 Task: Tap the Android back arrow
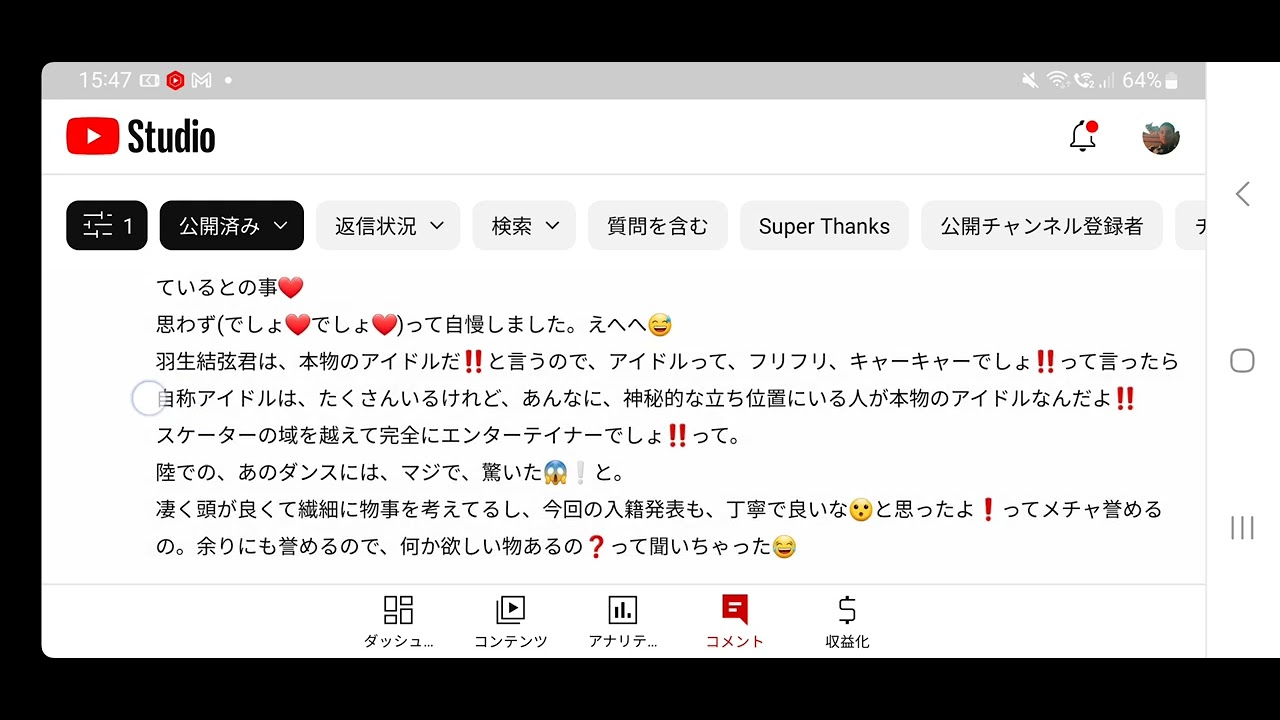[1242, 194]
